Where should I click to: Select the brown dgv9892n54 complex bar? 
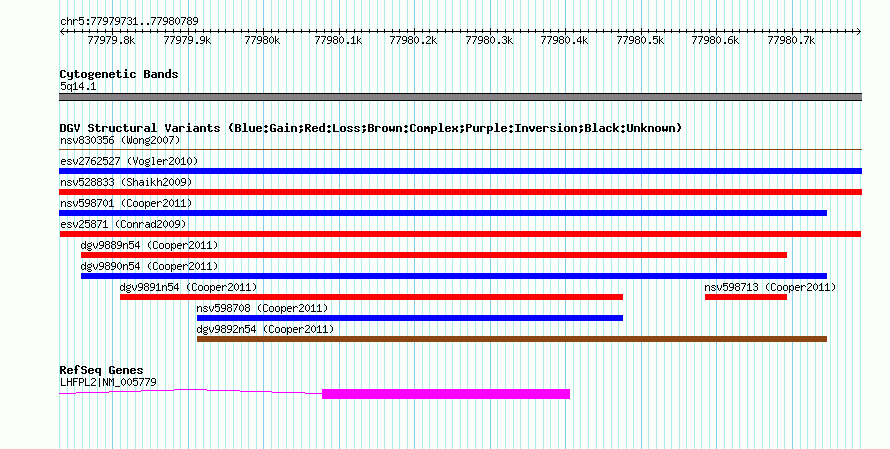(x=512, y=339)
